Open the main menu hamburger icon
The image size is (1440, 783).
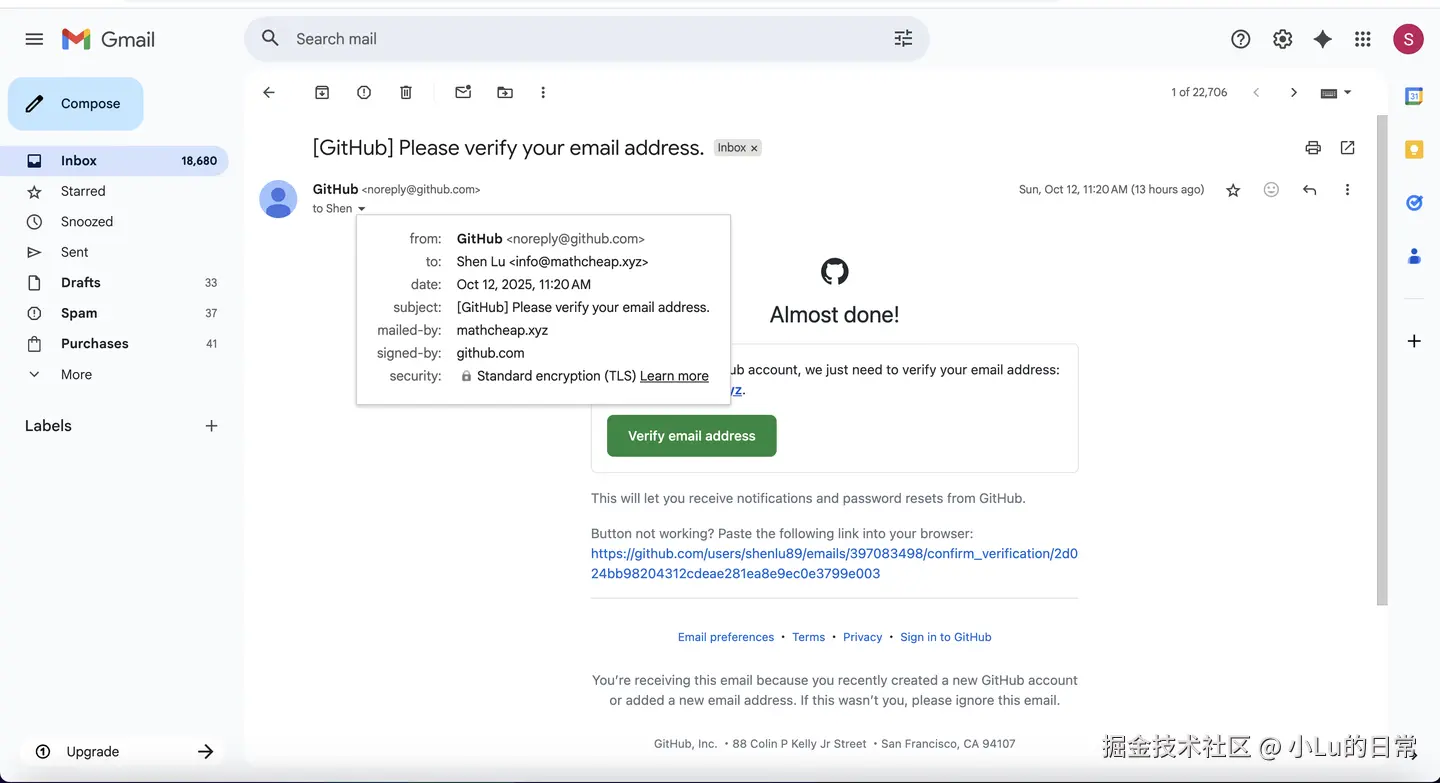[34, 39]
